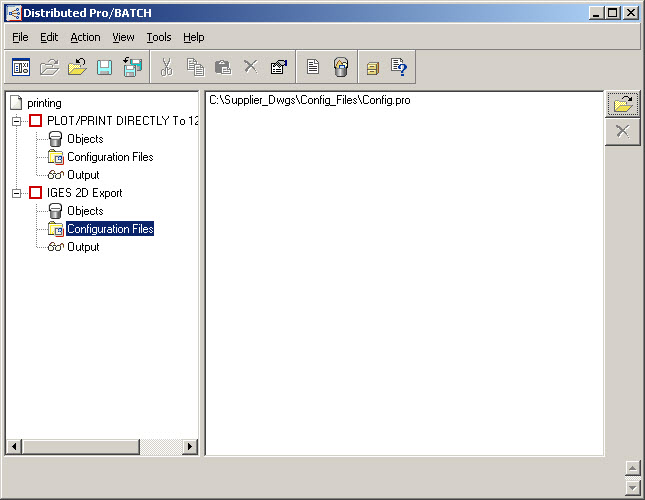
Task: Select the printing root node
Action: [x=44, y=103]
